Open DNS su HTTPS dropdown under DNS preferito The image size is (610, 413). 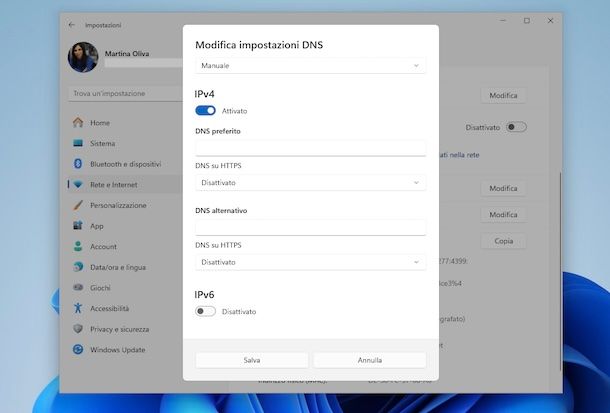[x=310, y=182]
